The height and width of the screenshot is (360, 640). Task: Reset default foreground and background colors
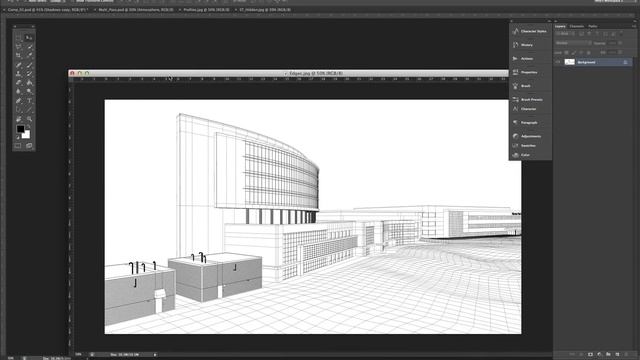[18, 138]
